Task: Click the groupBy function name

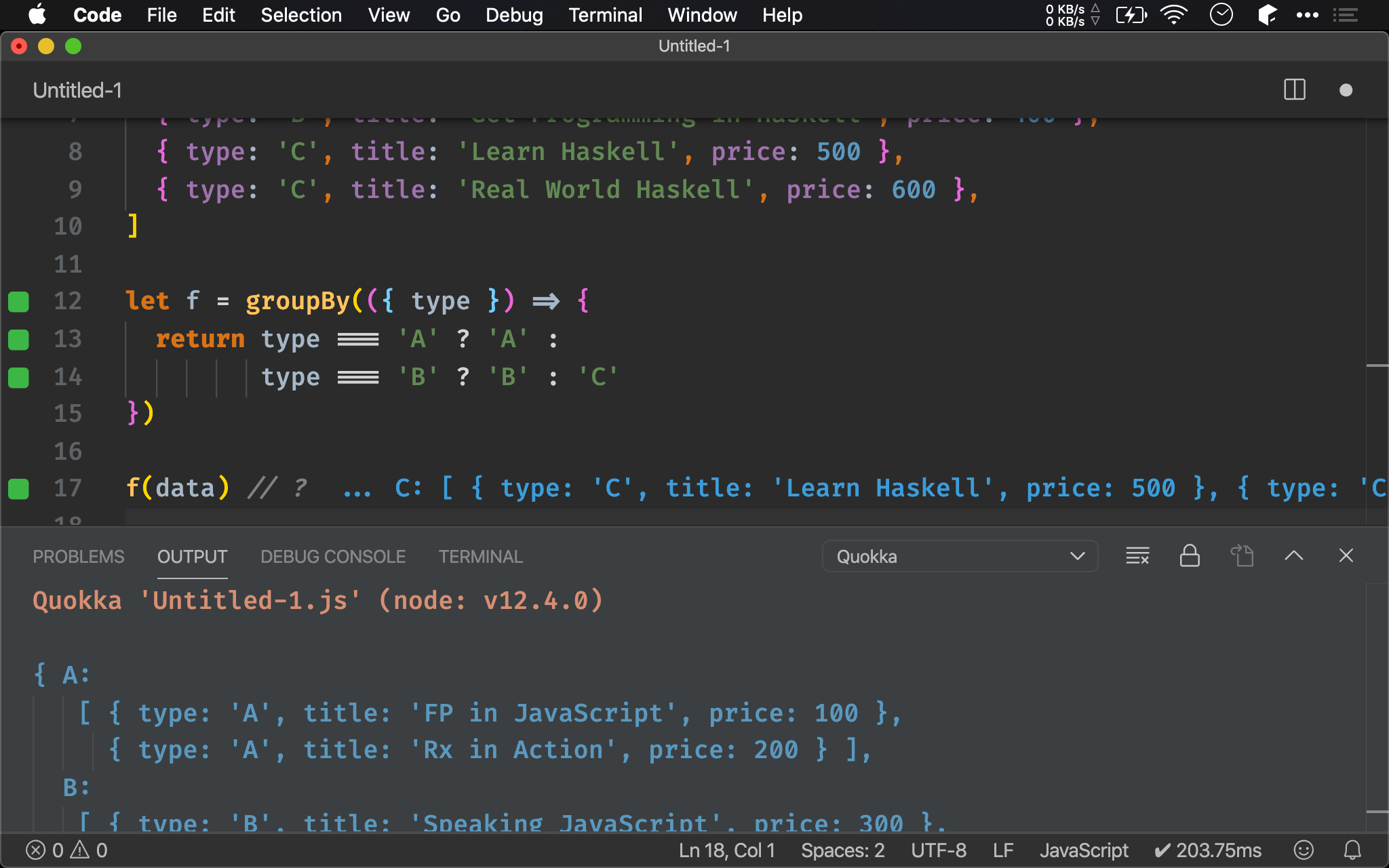Action: [298, 301]
